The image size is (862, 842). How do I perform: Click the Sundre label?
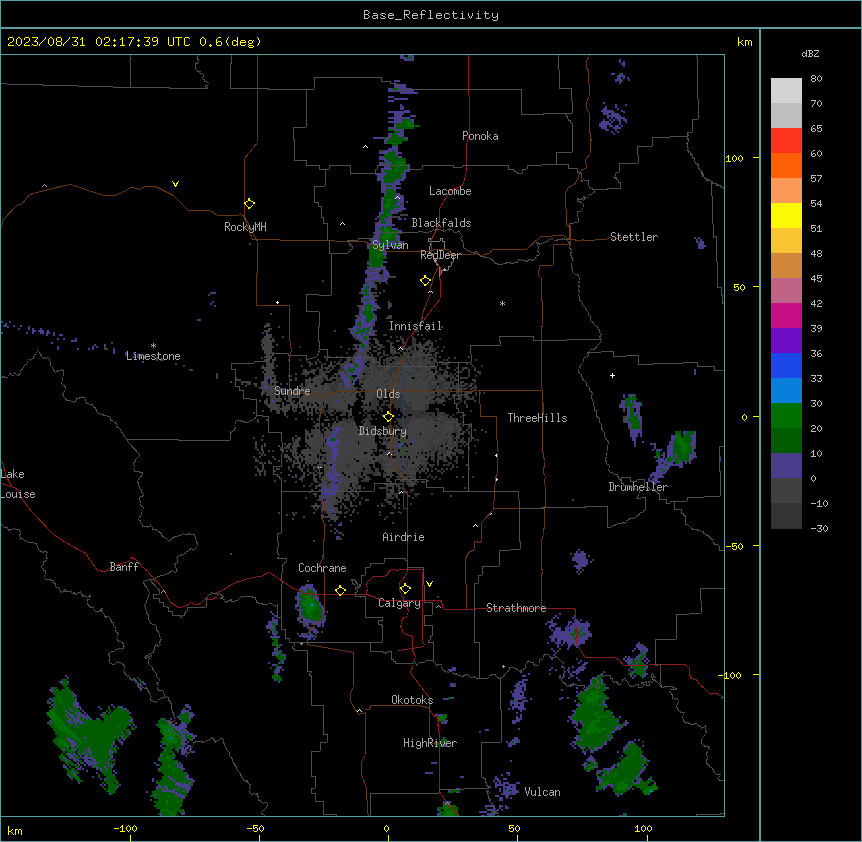(292, 391)
